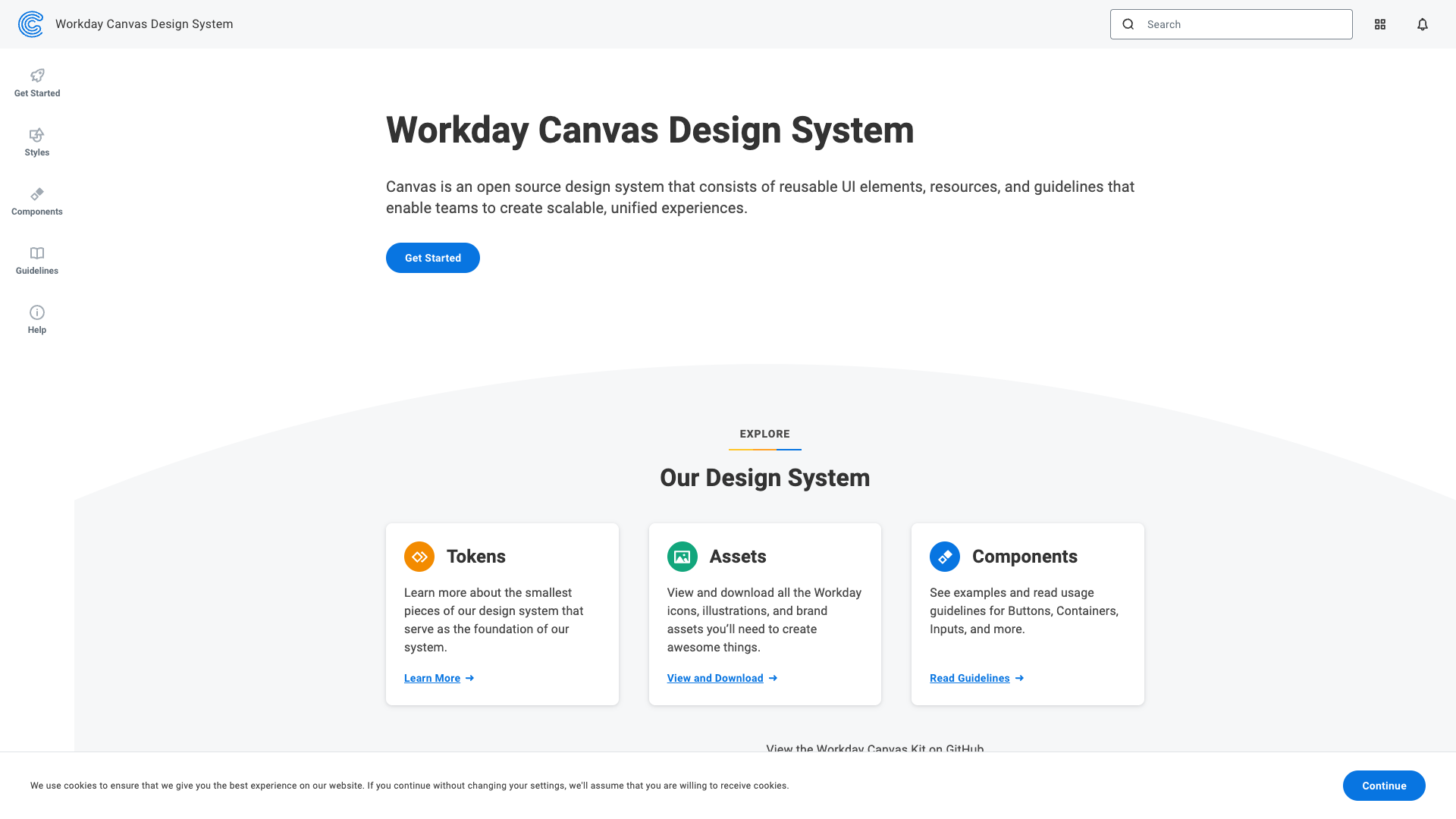Open the Guidelines book icon
Image resolution: width=1456 pixels, height=819 pixels.
click(x=37, y=253)
